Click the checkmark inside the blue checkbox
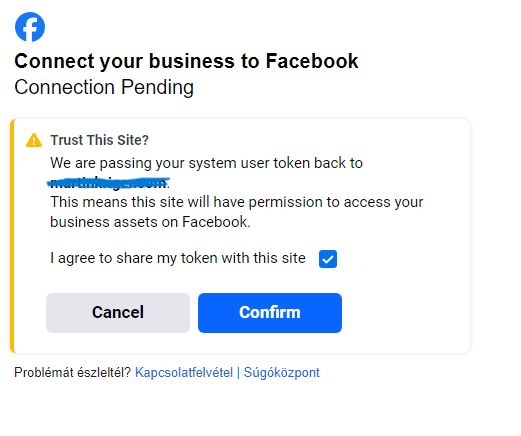This screenshot has height=436, width=521. [x=328, y=259]
